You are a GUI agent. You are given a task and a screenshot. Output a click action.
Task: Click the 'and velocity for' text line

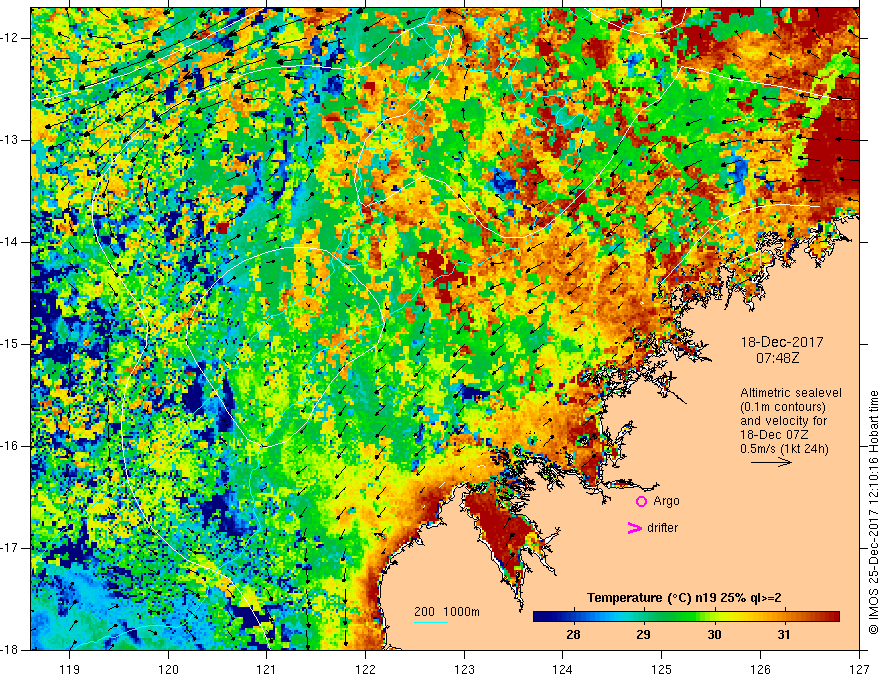[783, 421]
